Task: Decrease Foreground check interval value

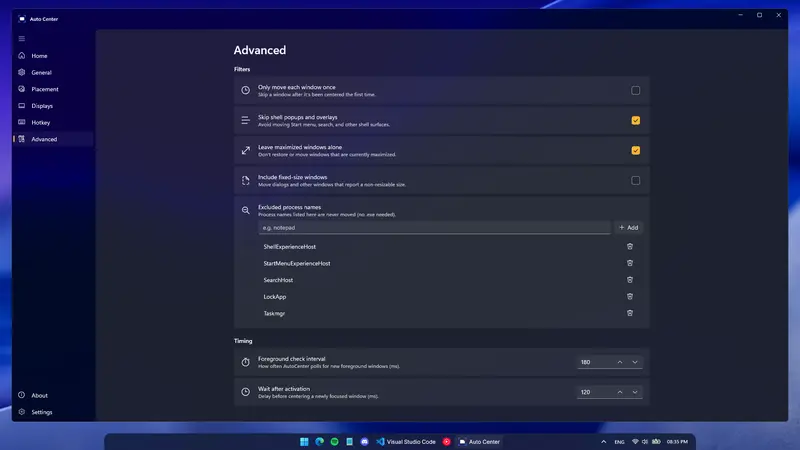Action: [x=635, y=362]
